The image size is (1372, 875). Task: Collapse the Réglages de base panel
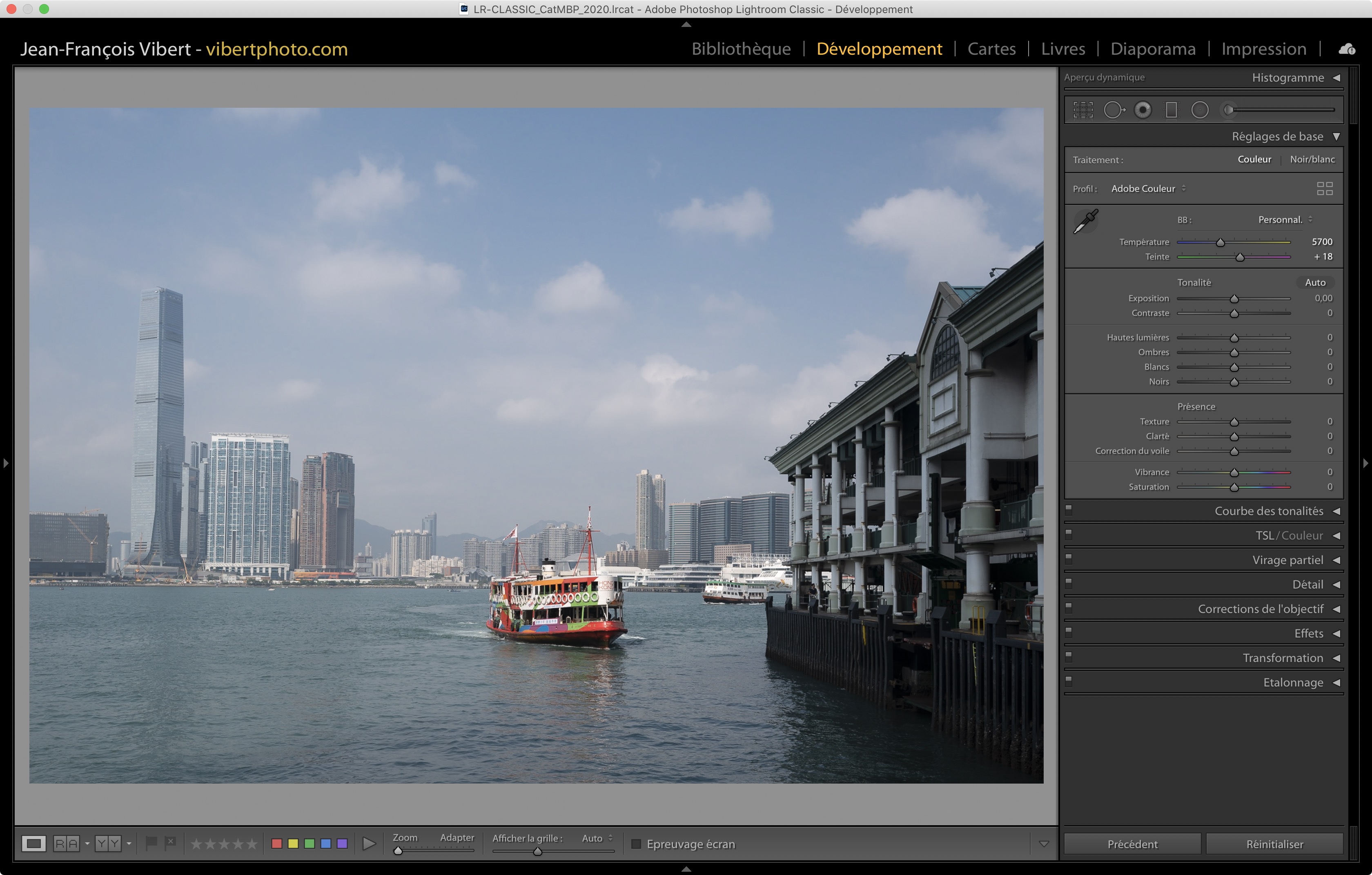pos(1336,137)
